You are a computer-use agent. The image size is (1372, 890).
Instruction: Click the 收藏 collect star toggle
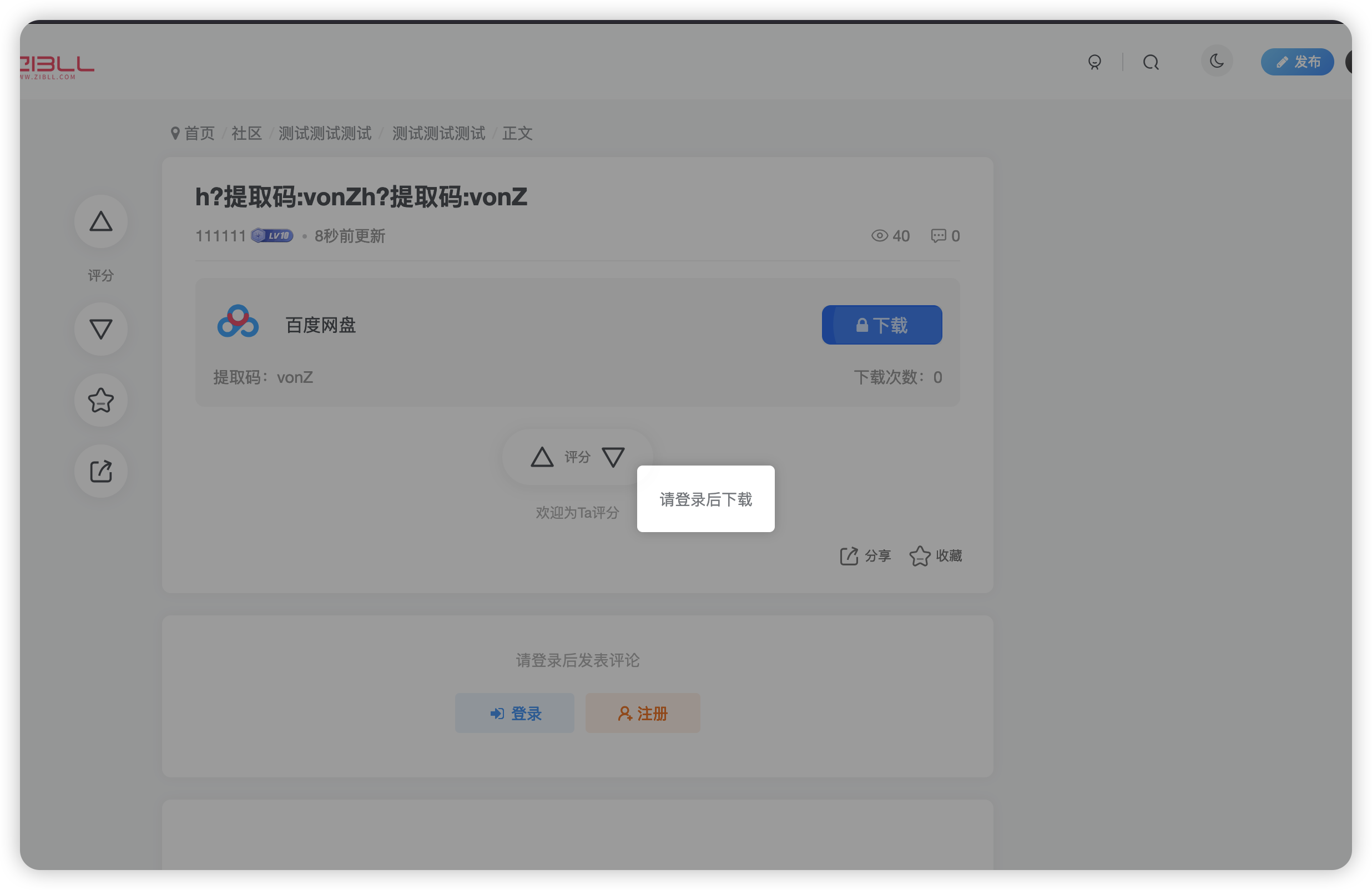pos(935,555)
